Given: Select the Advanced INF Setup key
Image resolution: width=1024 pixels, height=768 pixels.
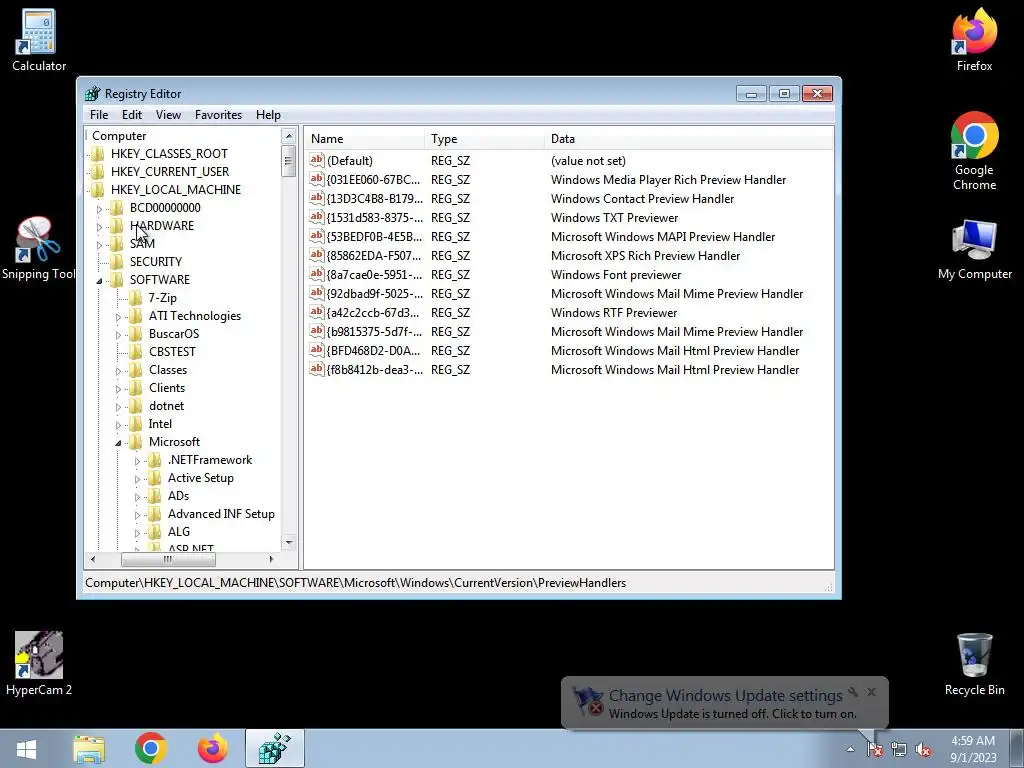Looking at the screenshot, I should [x=221, y=514].
